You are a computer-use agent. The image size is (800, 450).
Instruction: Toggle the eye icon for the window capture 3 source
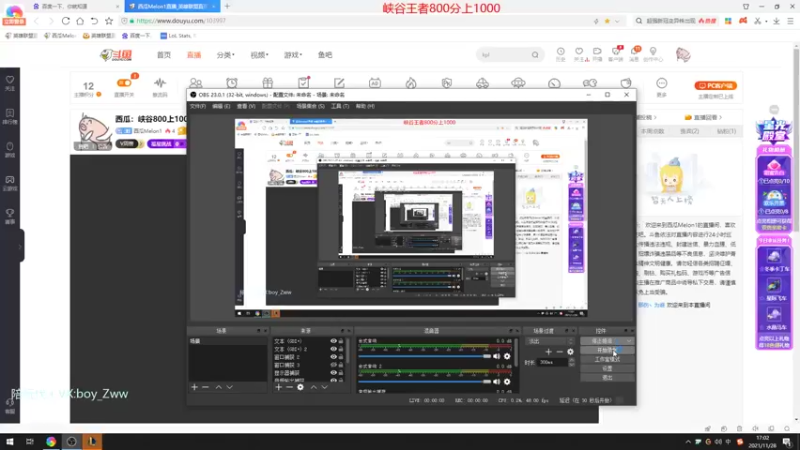pyautogui.click(x=333, y=365)
